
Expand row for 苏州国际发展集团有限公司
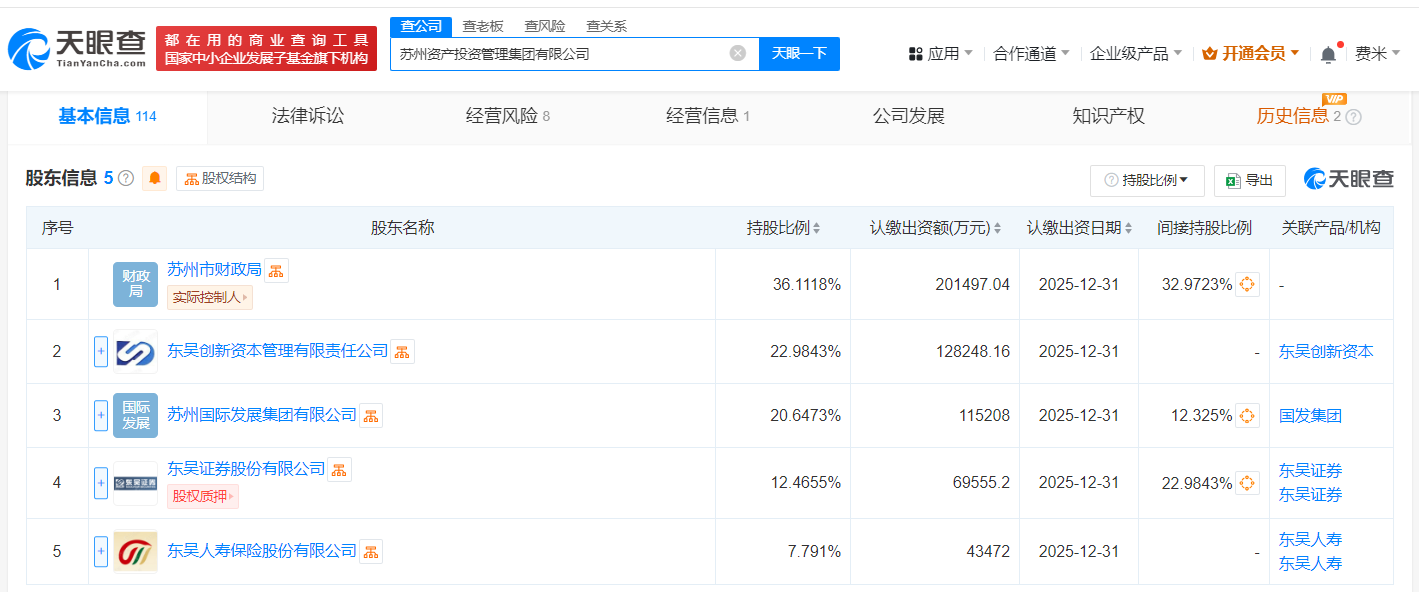(101, 416)
